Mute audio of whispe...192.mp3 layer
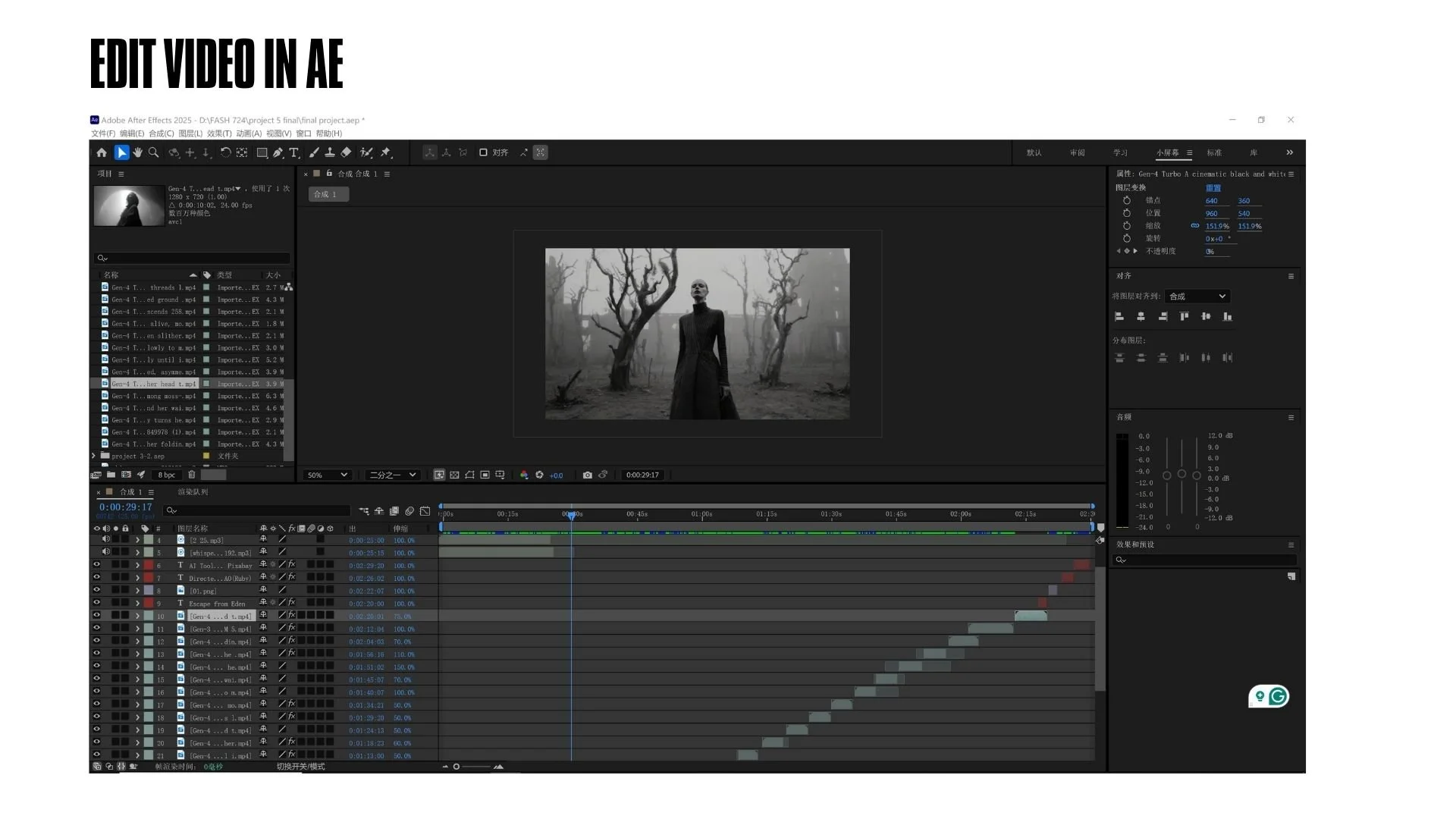Image resolution: width=1456 pixels, height=819 pixels. pos(106,552)
